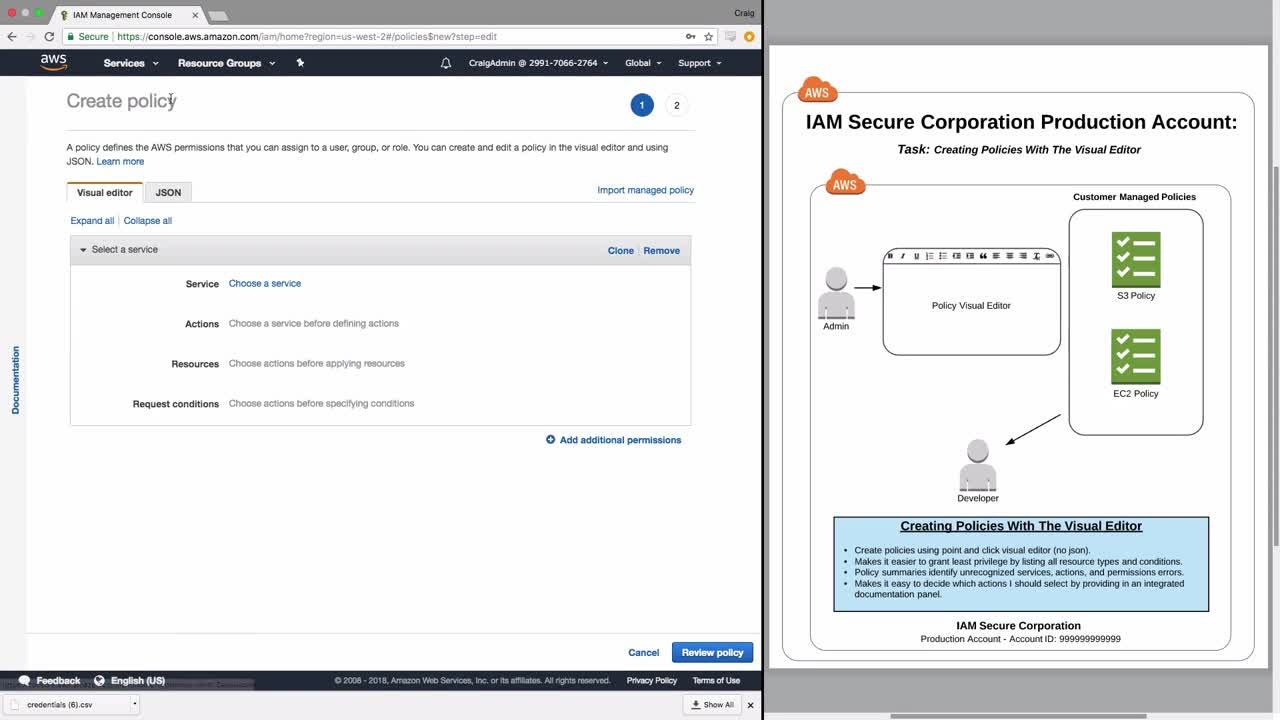This screenshot has height=720, width=1280.
Task: Go to step 1 of Create policy
Action: click(642, 105)
